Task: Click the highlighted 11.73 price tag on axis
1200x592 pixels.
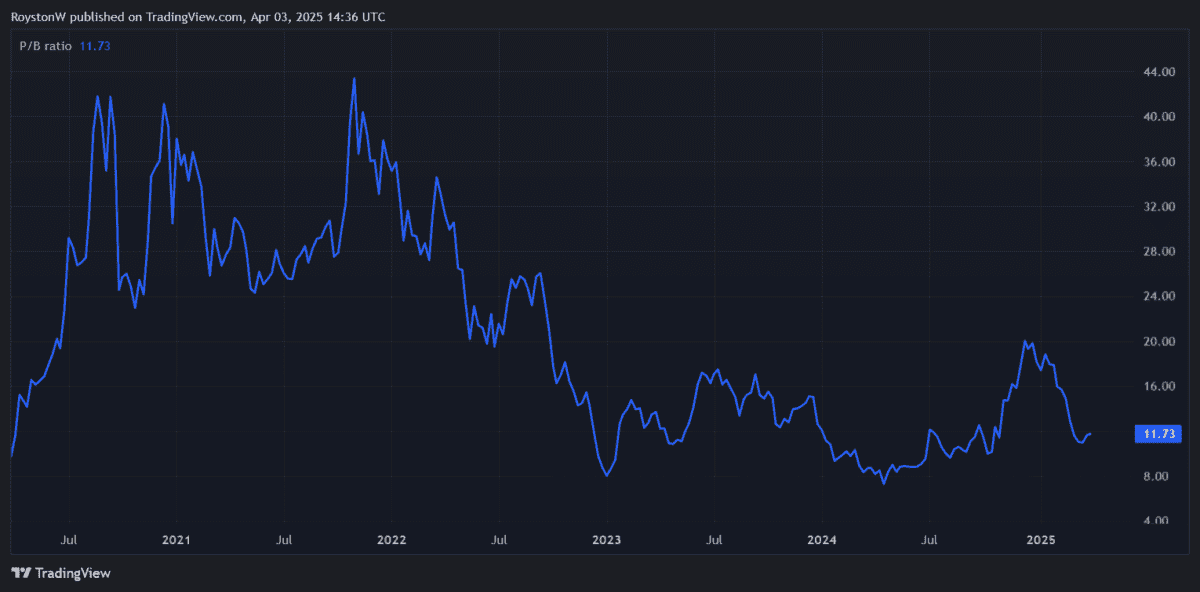Action: click(x=1158, y=434)
